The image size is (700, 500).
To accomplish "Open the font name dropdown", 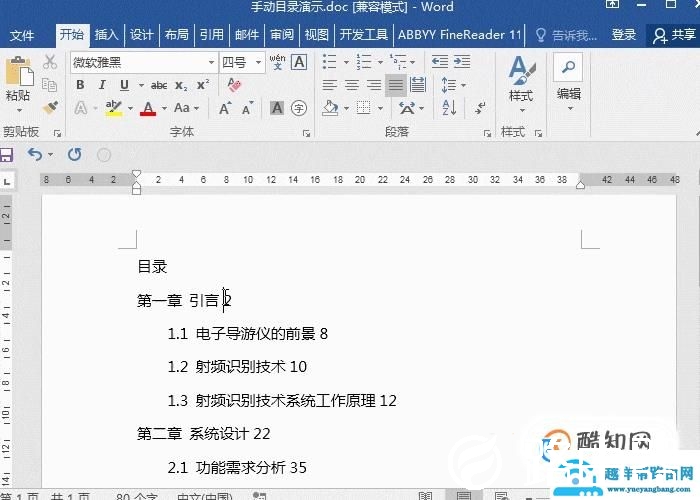I will point(212,62).
